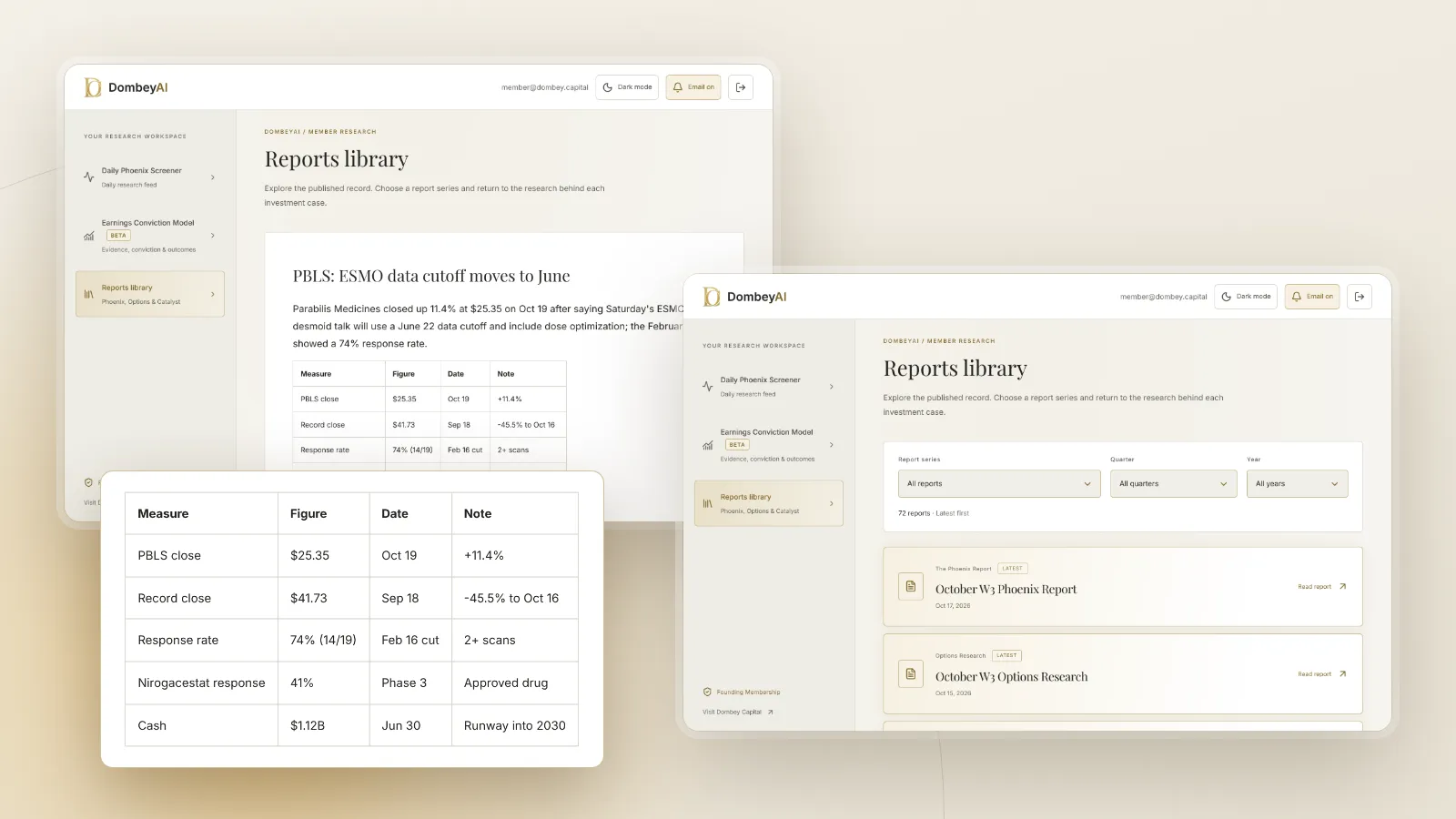Image resolution: width=1456 pixels, height=819 pixels.
Task: Click the DombeyAI logo in the right window
Action: click(x=744, y=297)
